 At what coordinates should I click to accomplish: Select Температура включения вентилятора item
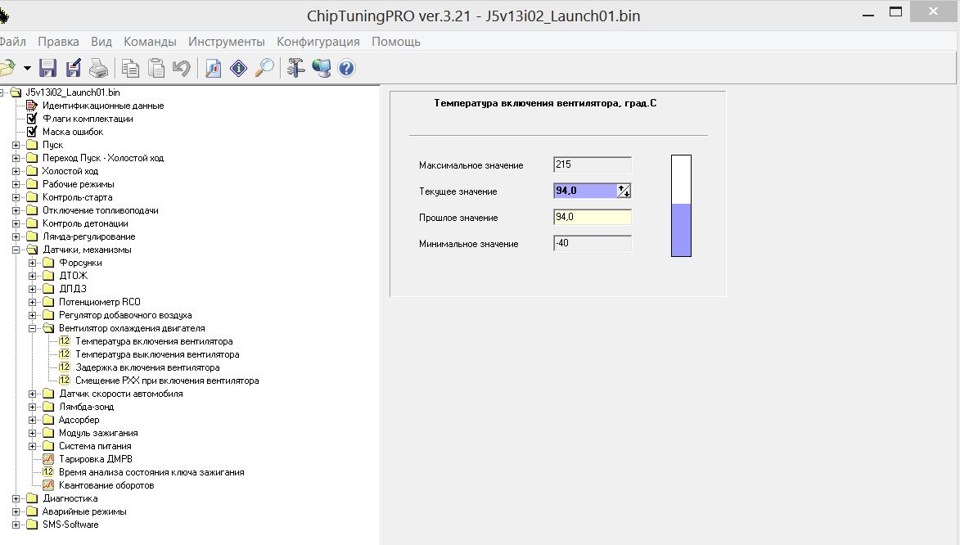point(154,341)
